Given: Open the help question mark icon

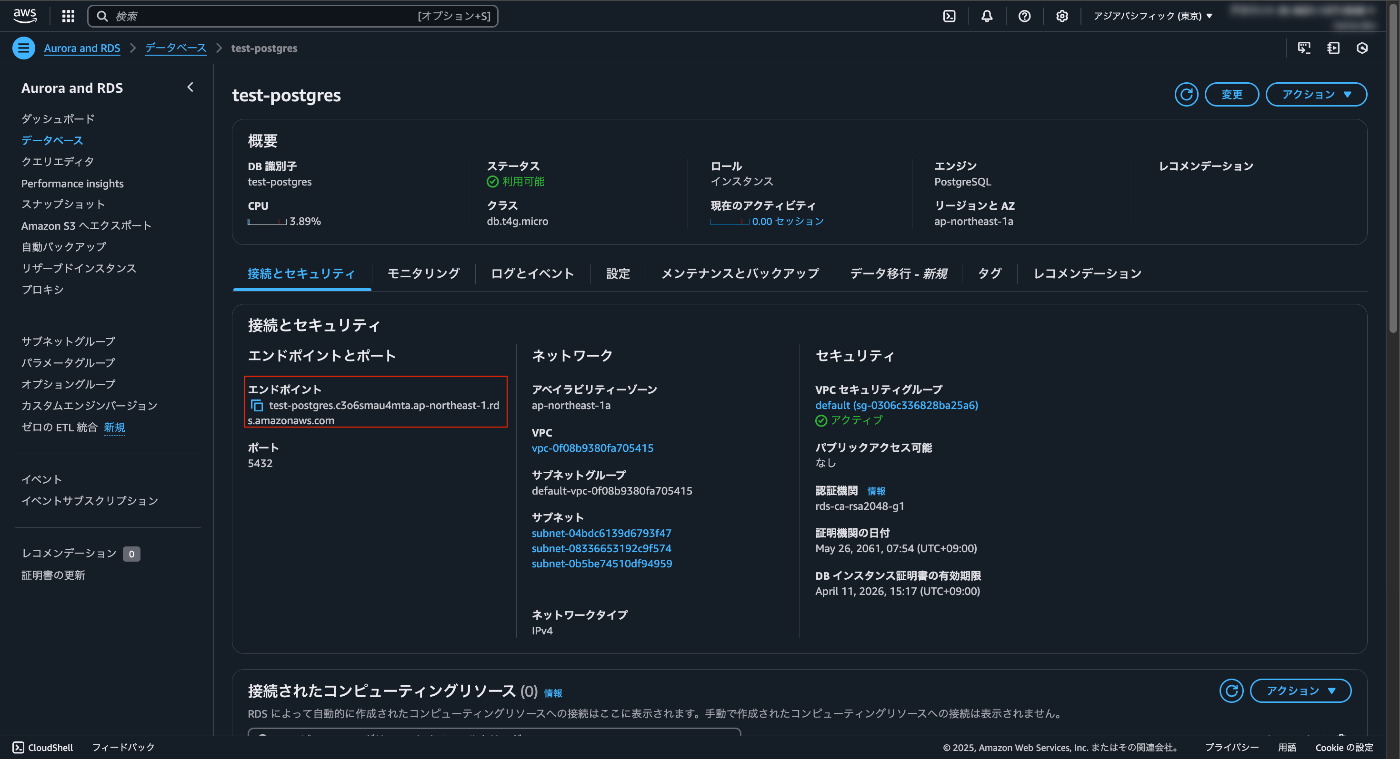Looking at the screenshot, I should tap(1024, 16).
